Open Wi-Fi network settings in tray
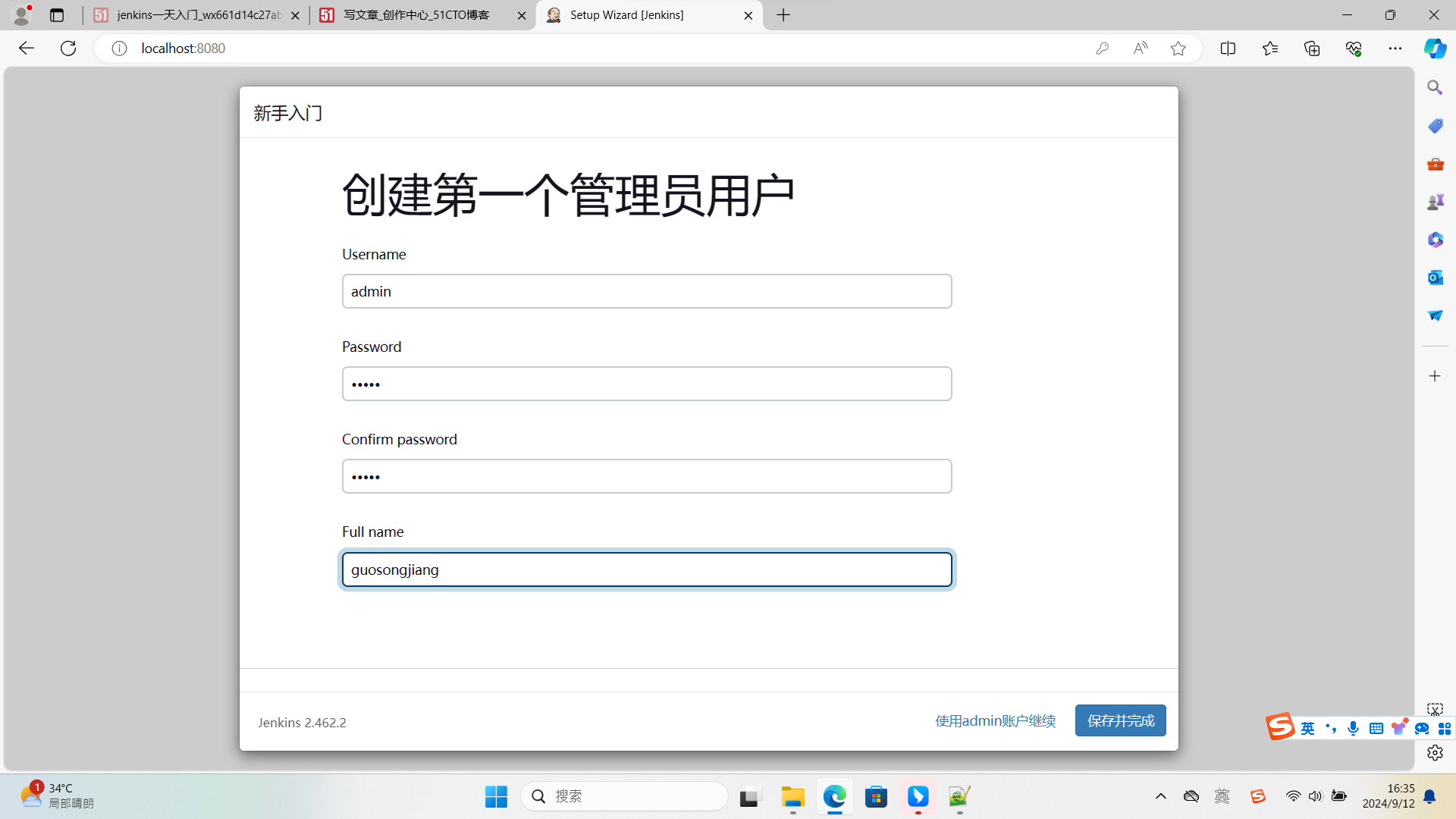This screenshot has width=1456, height=819. coord(1293,796)
